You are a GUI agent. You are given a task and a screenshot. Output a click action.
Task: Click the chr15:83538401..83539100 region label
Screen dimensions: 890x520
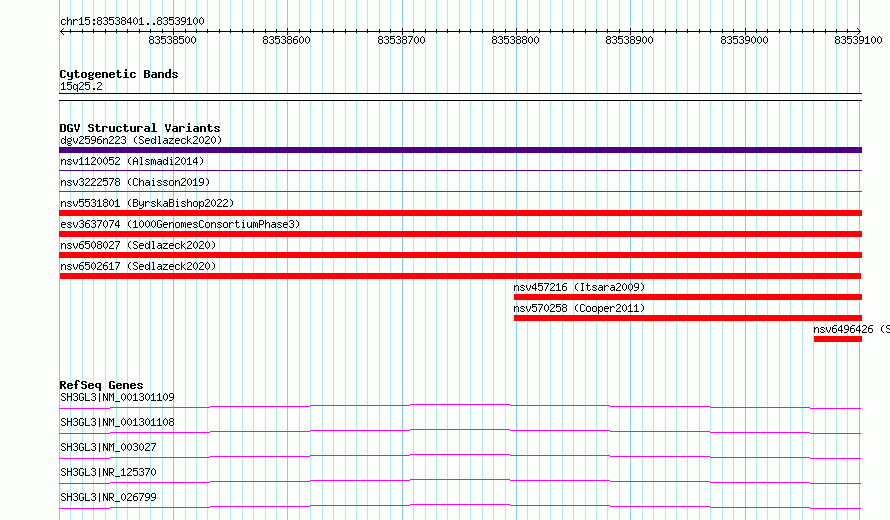click(x=132, y=22)
